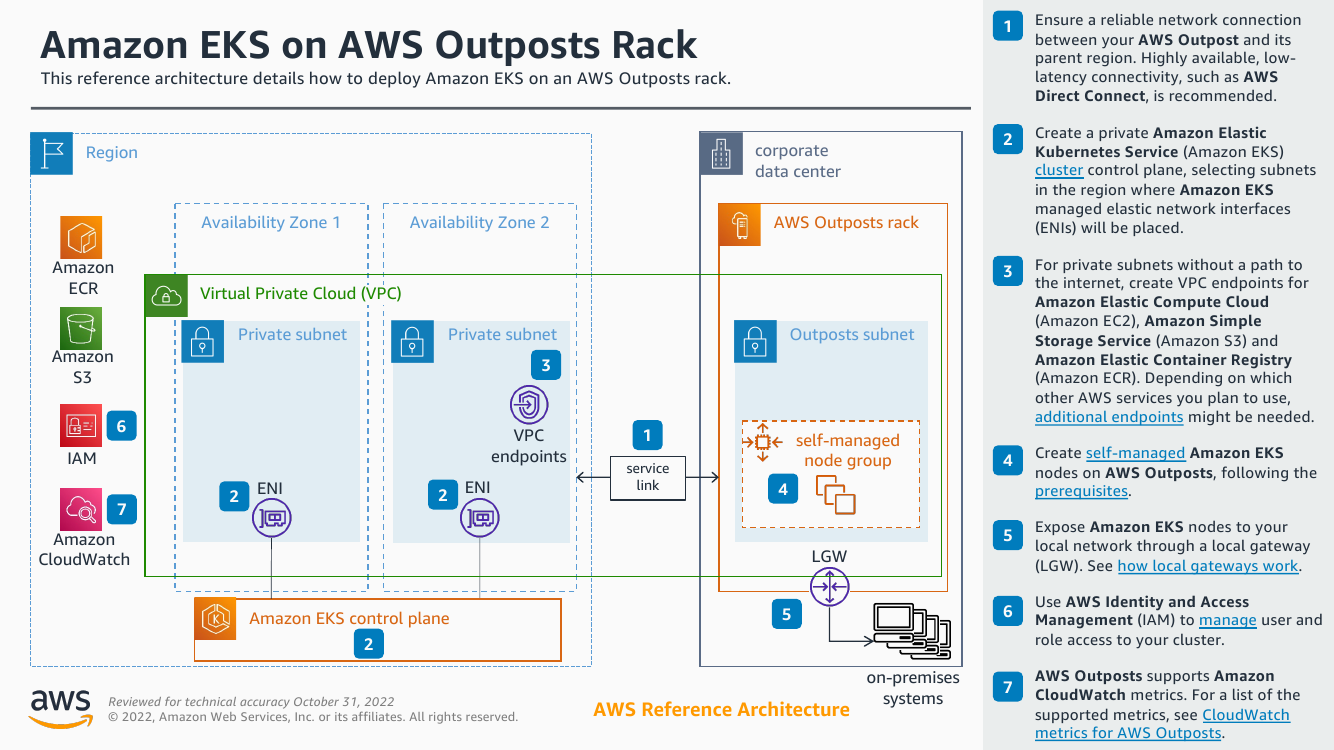Click the Outposts subnet lock icon
This screenshot has width=1334, height=750.
(755, 342)
